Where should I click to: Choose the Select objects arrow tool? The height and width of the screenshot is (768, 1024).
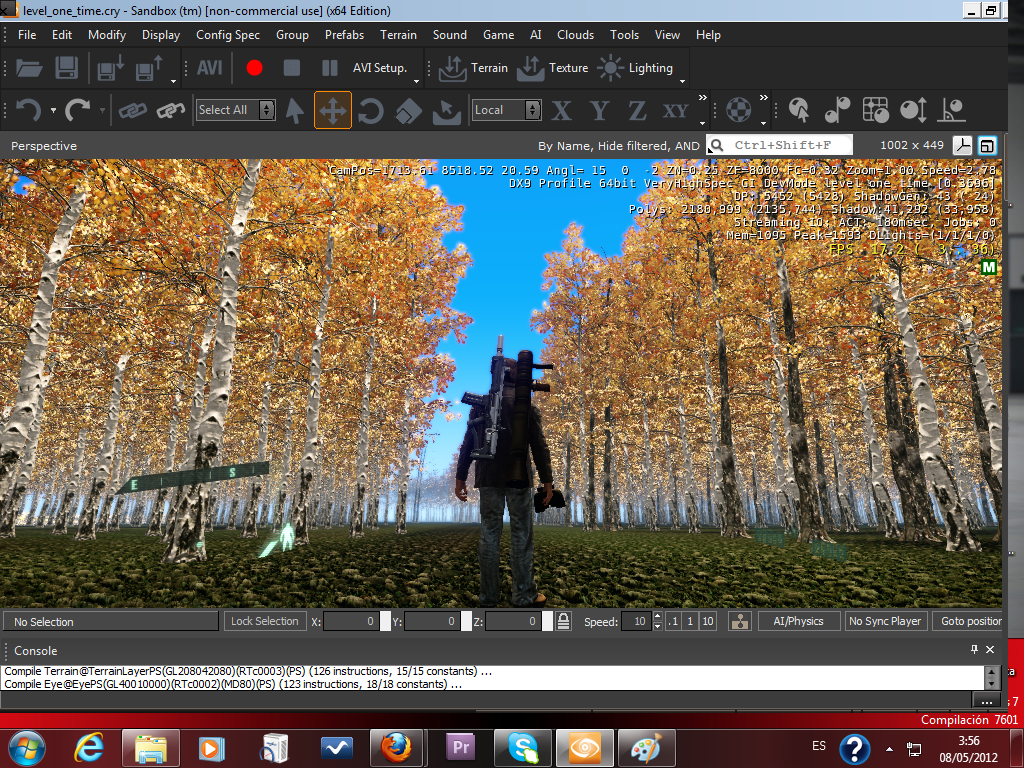click(295, 110)
